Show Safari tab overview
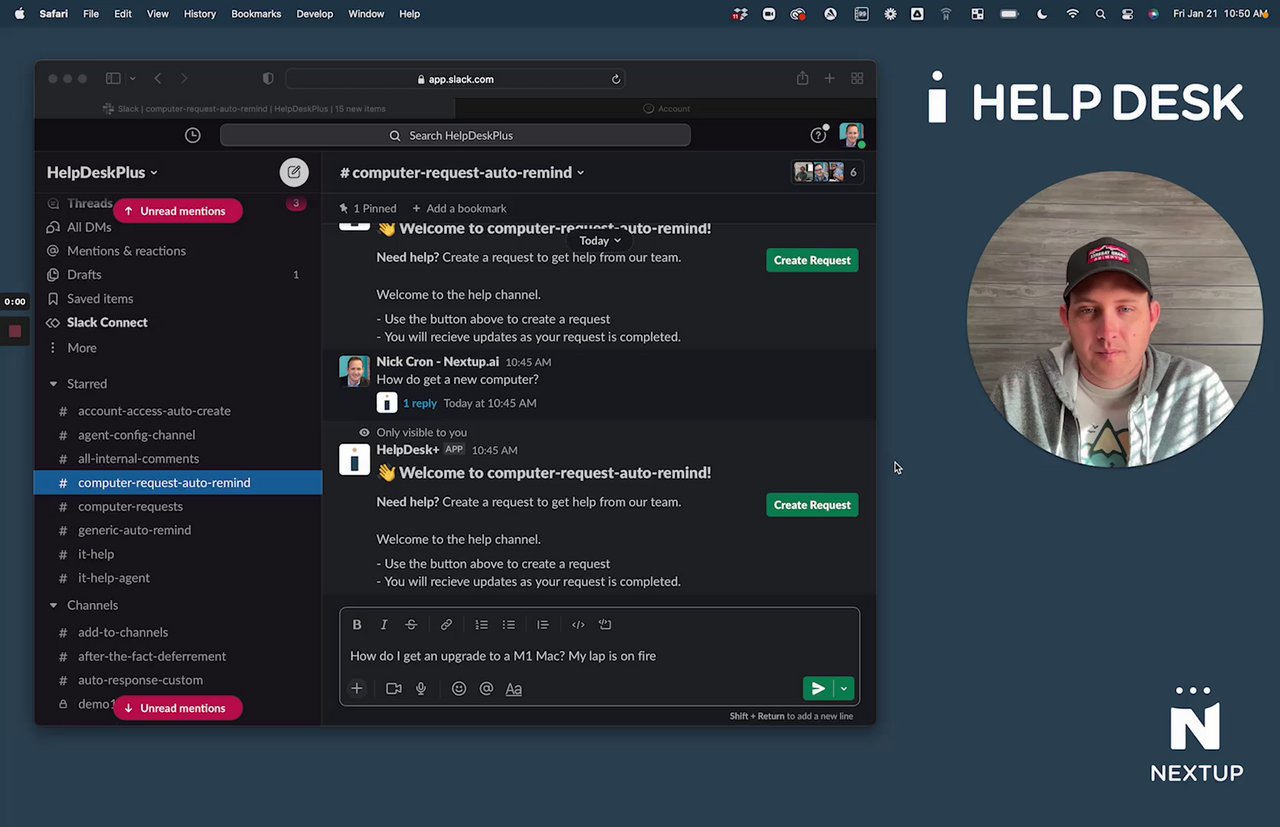 pos(857,78)
